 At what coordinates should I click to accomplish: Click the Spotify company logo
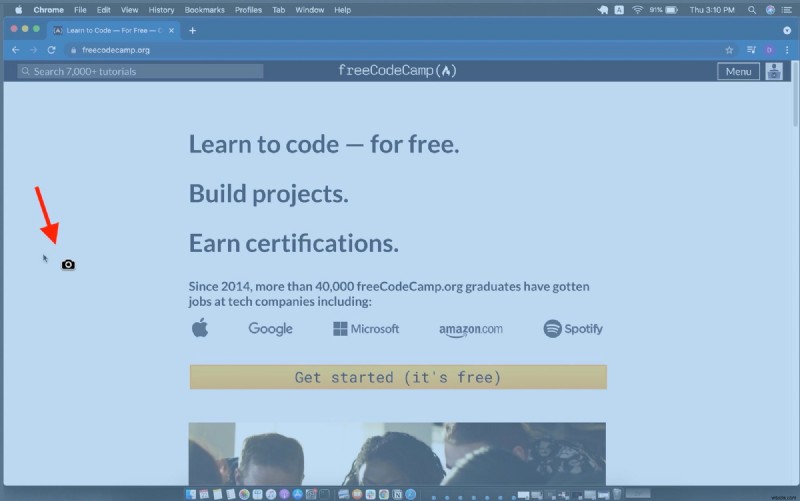[572, 329]
